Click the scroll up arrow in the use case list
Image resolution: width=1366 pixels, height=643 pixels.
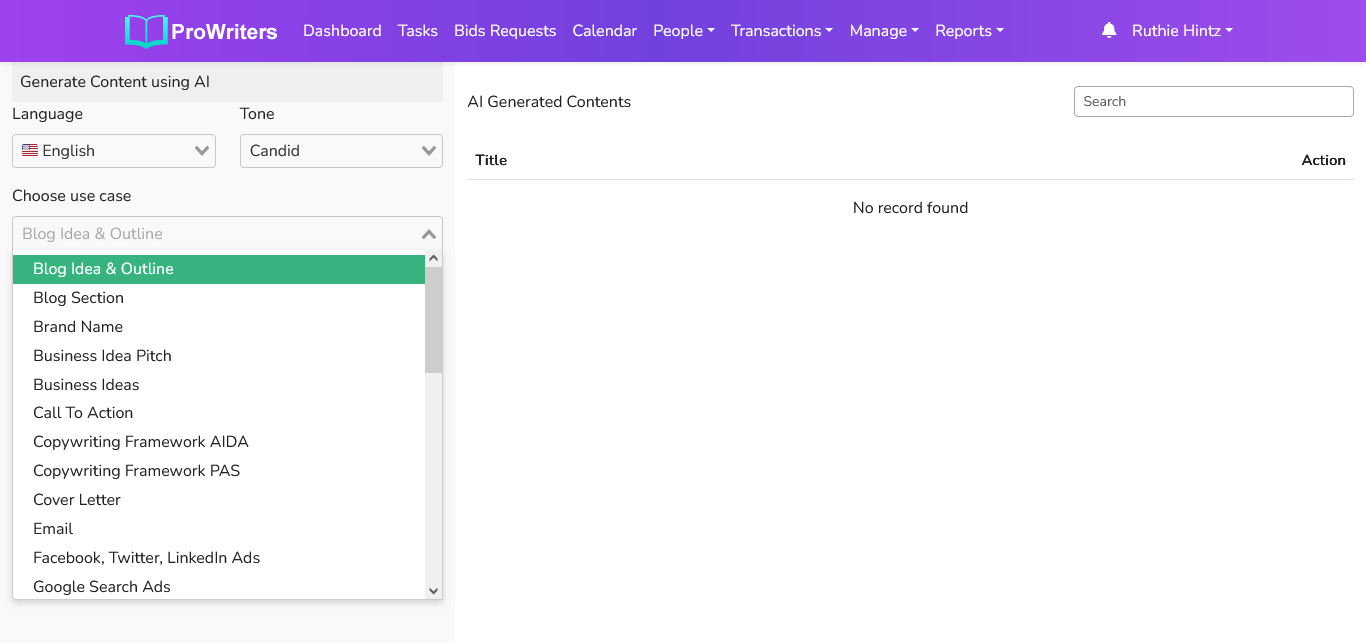coord(434,258)
